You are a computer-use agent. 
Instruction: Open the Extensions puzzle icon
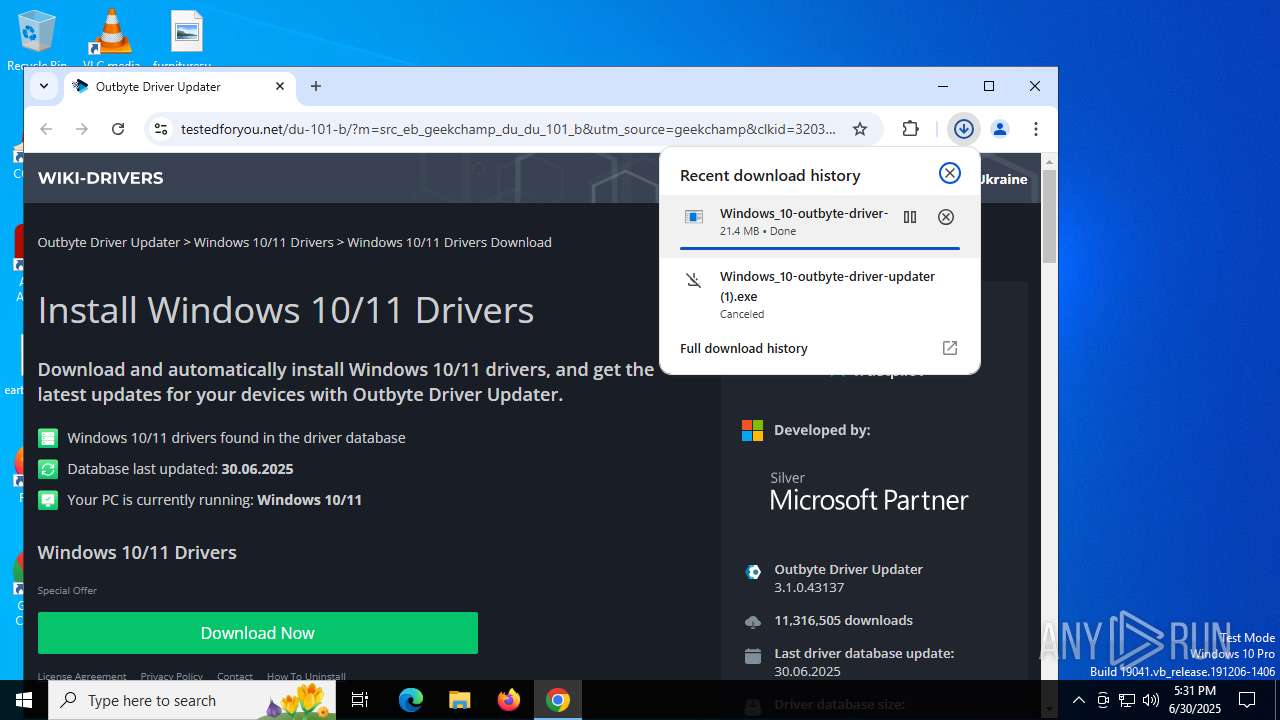[x=910, y=129]
